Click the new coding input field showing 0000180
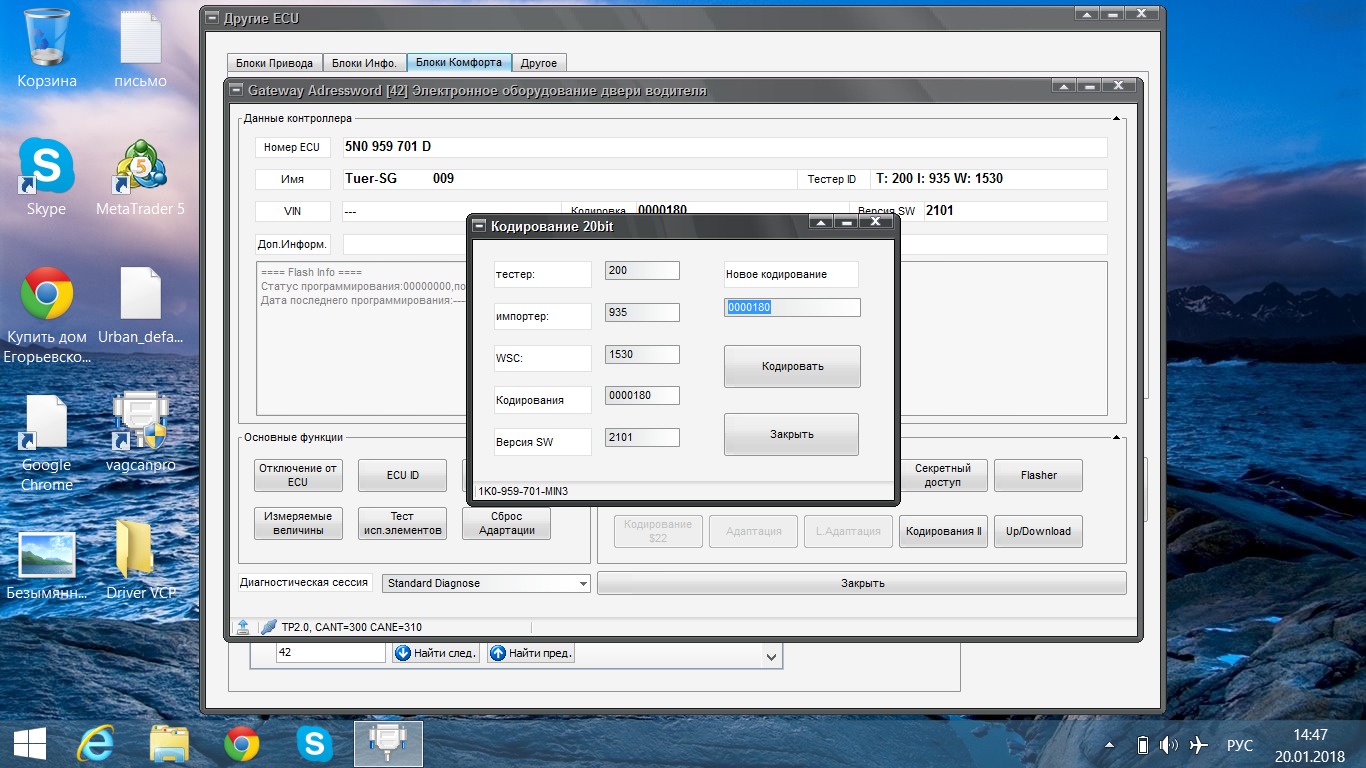1366x768 pixels. coord(792,307)
